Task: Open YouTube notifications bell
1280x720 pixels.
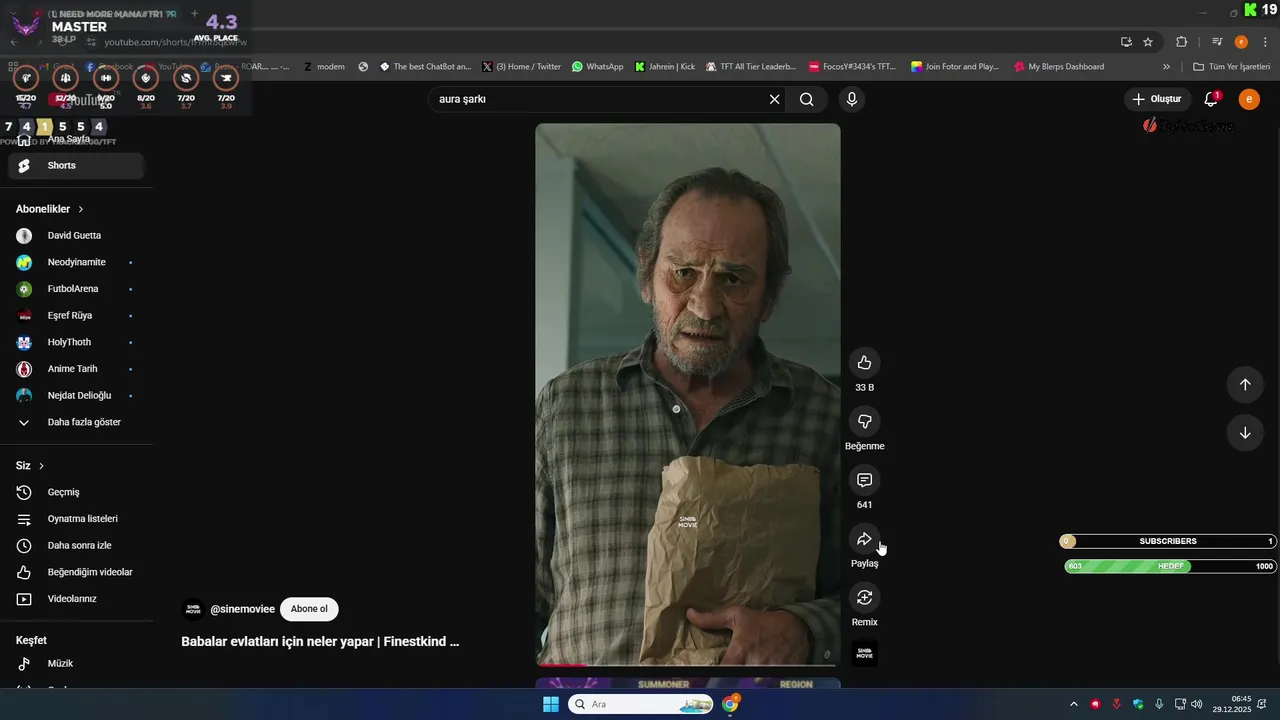Action: click(1211, 99)
